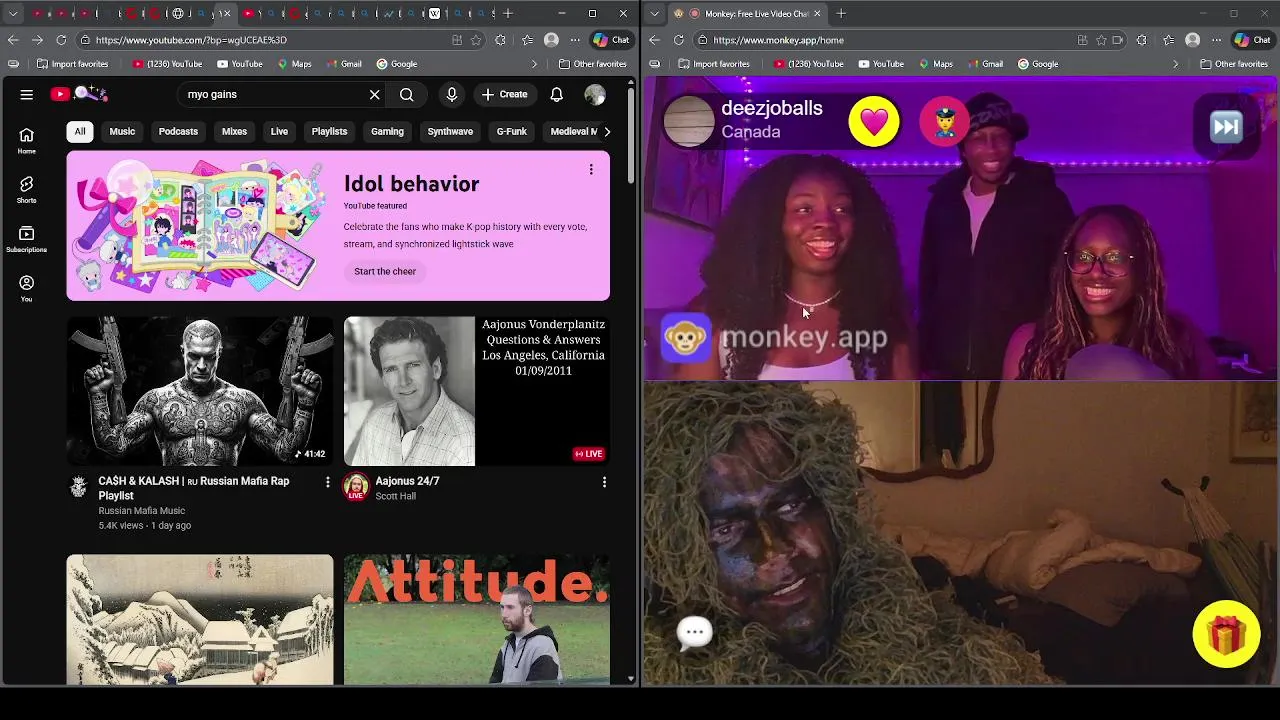Click Import favorites in Monkey window

(714, 64)
